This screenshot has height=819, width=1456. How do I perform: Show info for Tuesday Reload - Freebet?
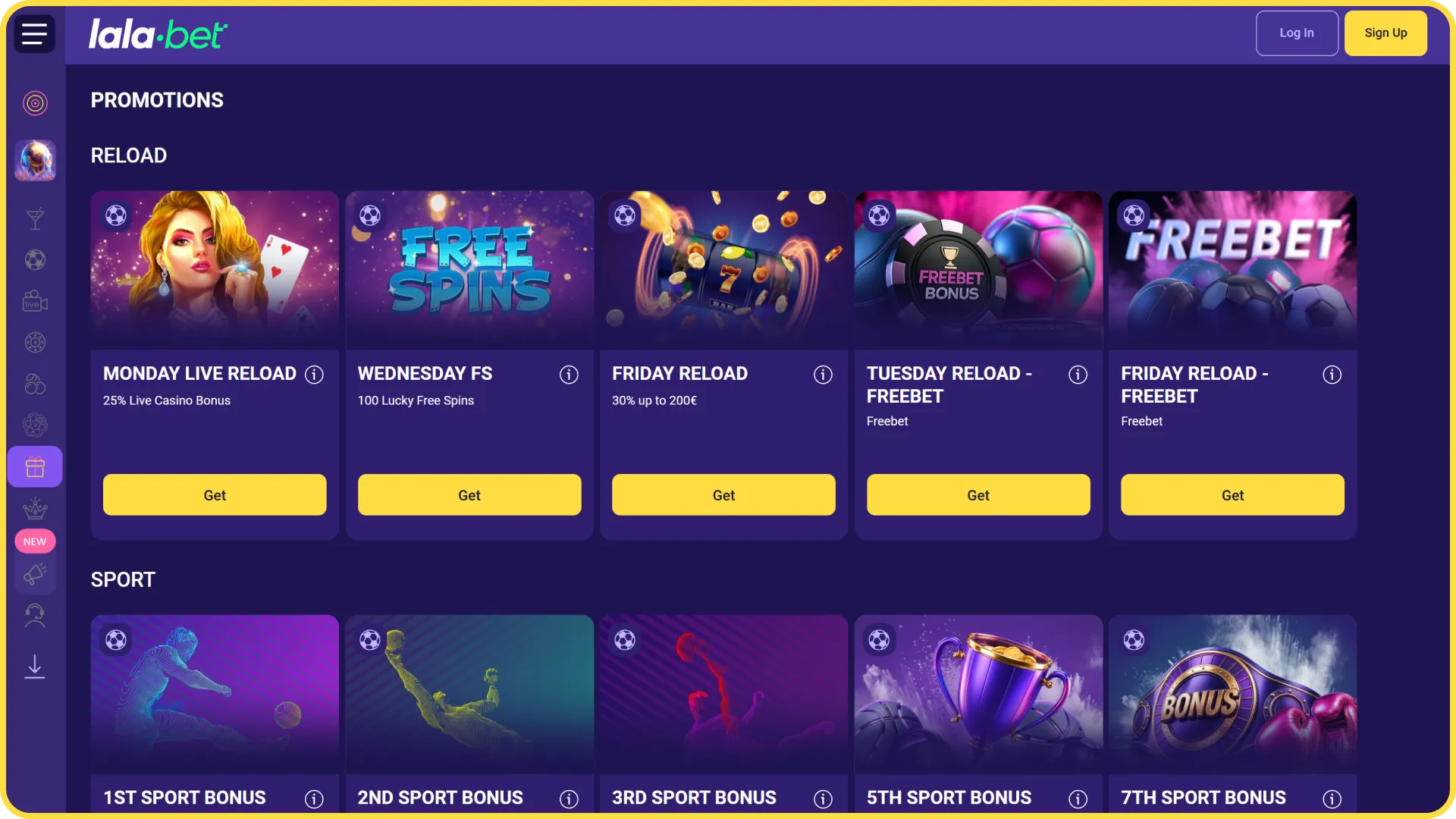[1078, 375]
